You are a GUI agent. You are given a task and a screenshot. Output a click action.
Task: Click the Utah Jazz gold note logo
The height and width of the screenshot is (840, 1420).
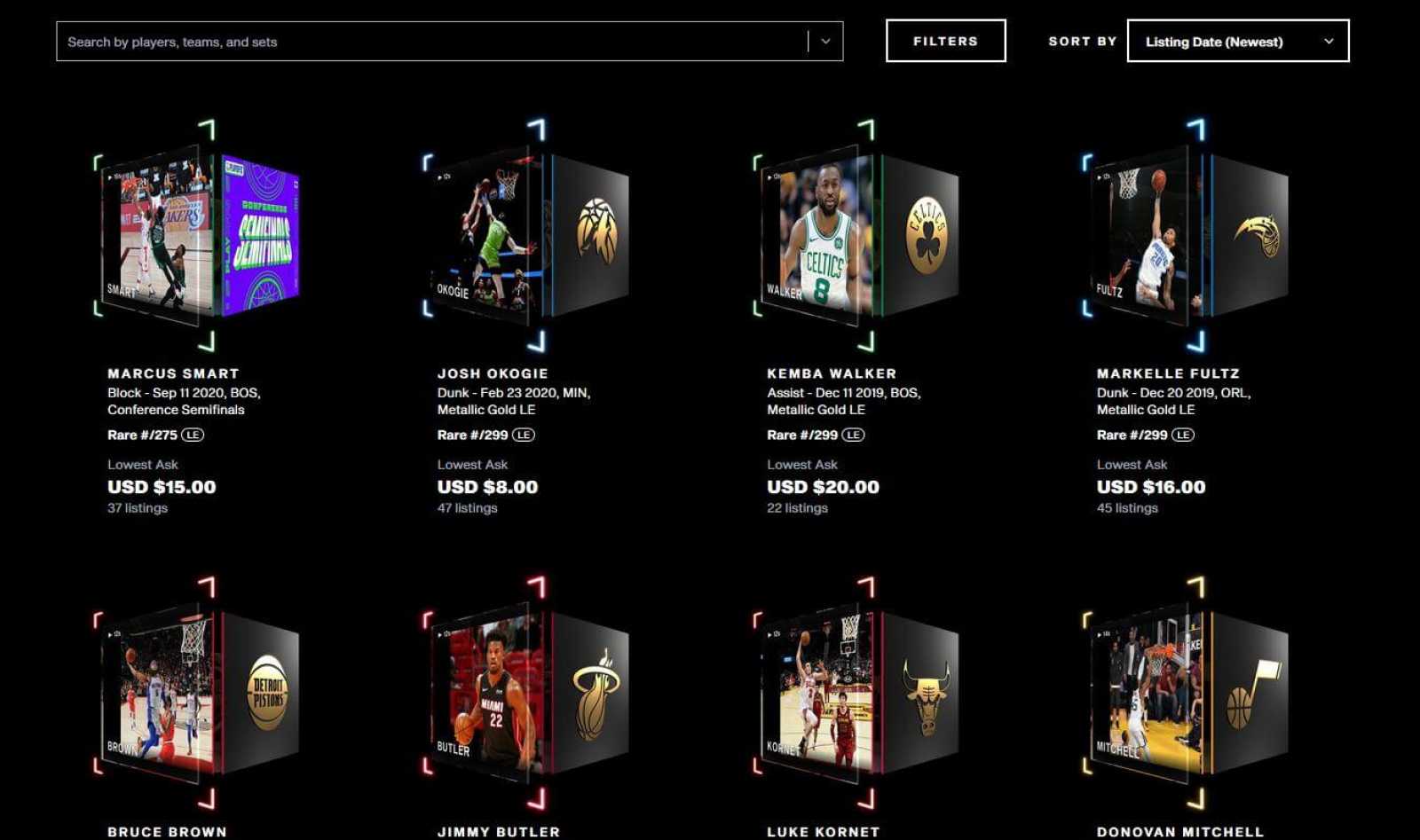[x=1253, y=693]
